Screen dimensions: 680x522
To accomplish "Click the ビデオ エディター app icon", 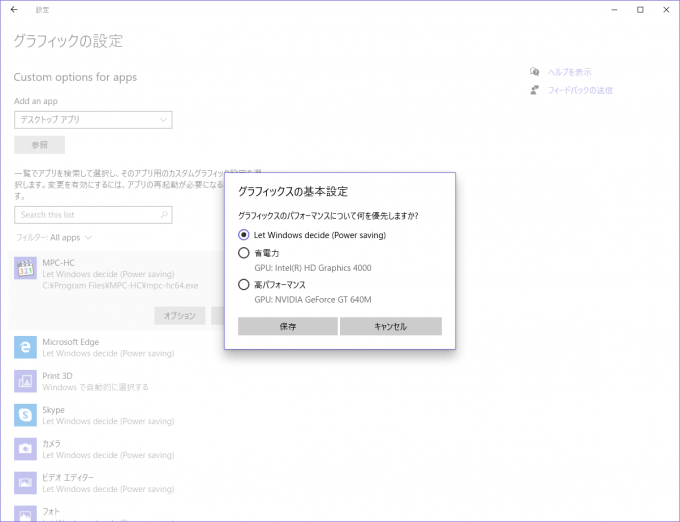I will click(x=25, y=483).
